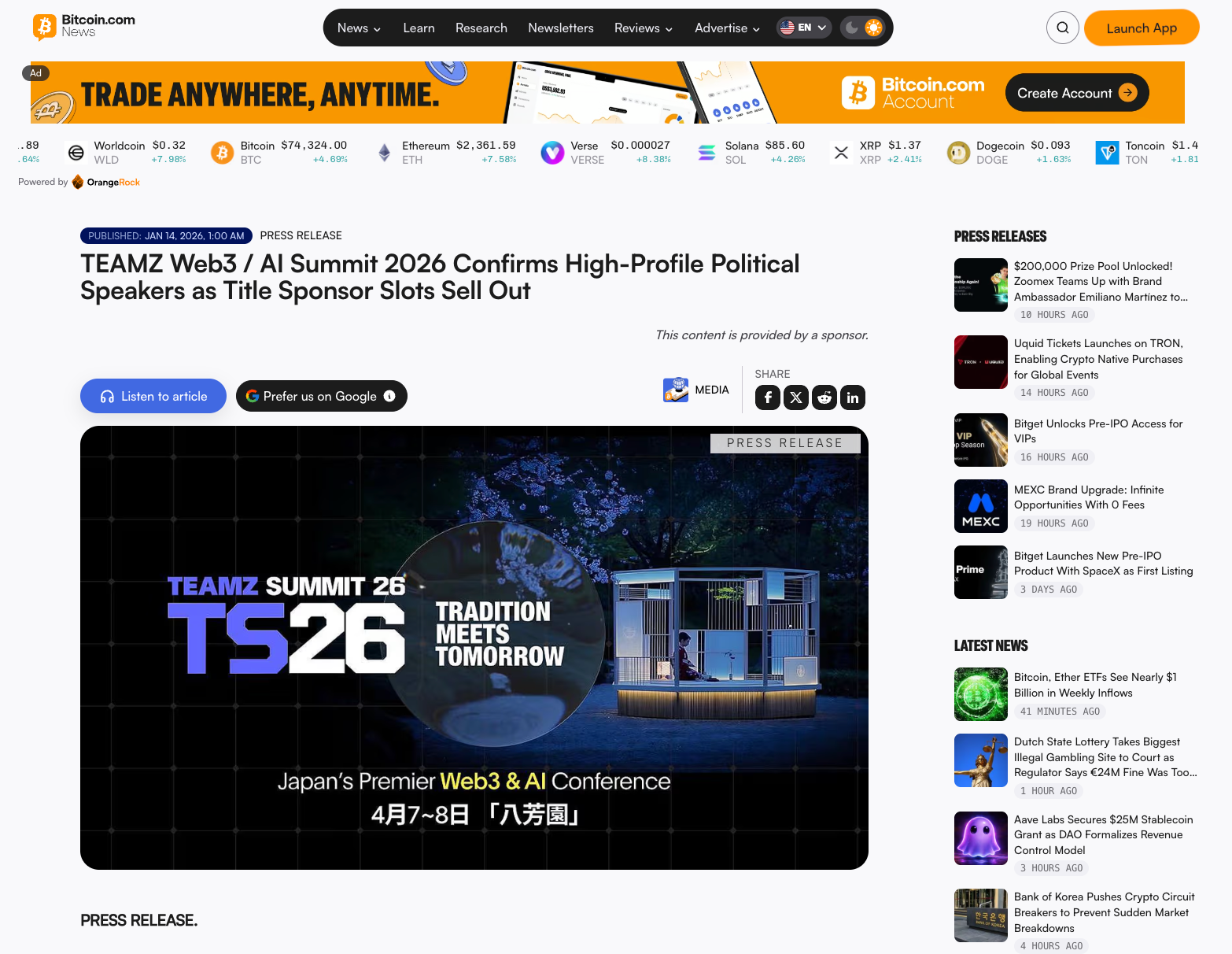
Task: Open Bitcoin, Ether ETFs inflows article
Action: (x=1095, y=685)
